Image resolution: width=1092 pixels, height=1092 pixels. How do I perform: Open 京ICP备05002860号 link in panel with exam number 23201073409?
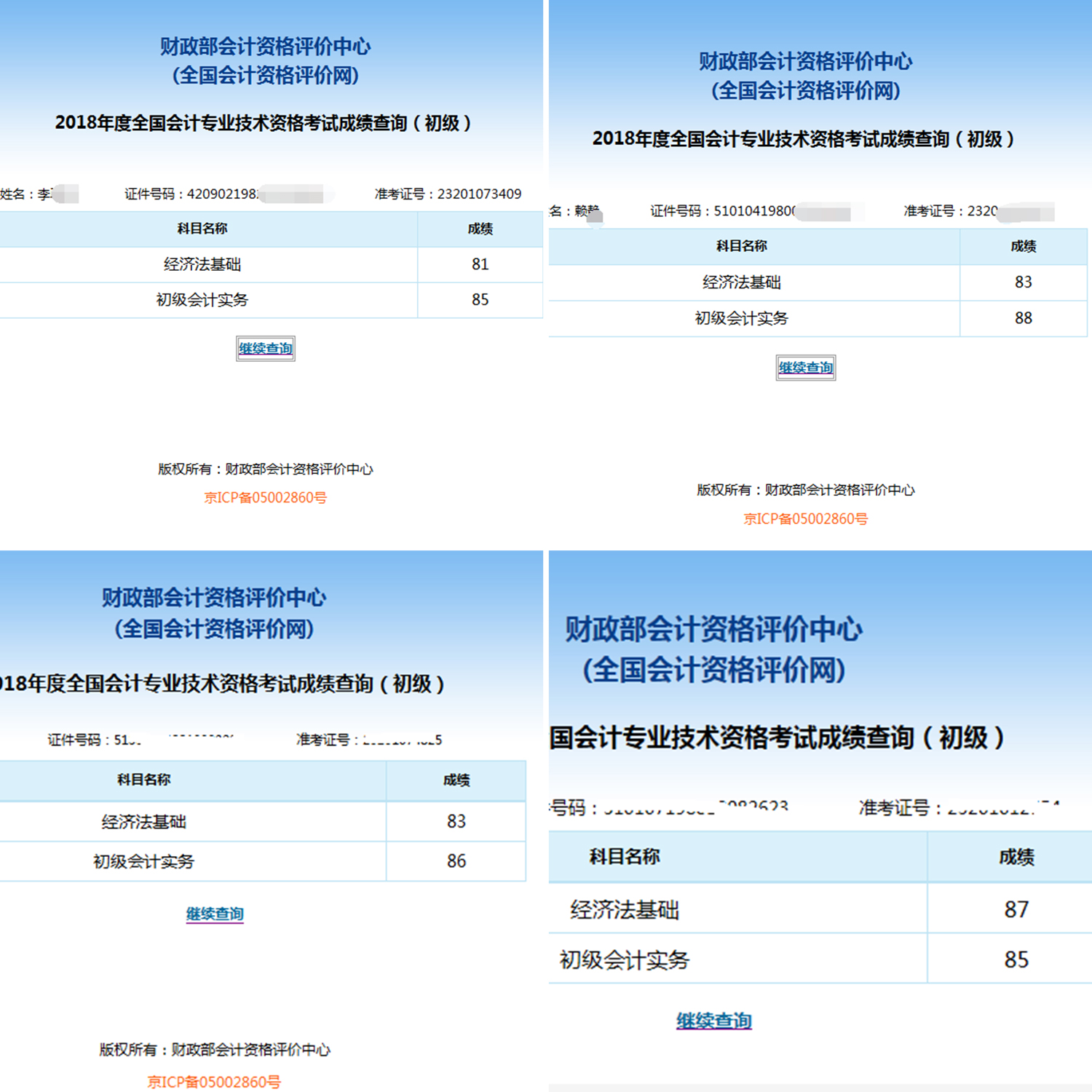pos(266,498)
